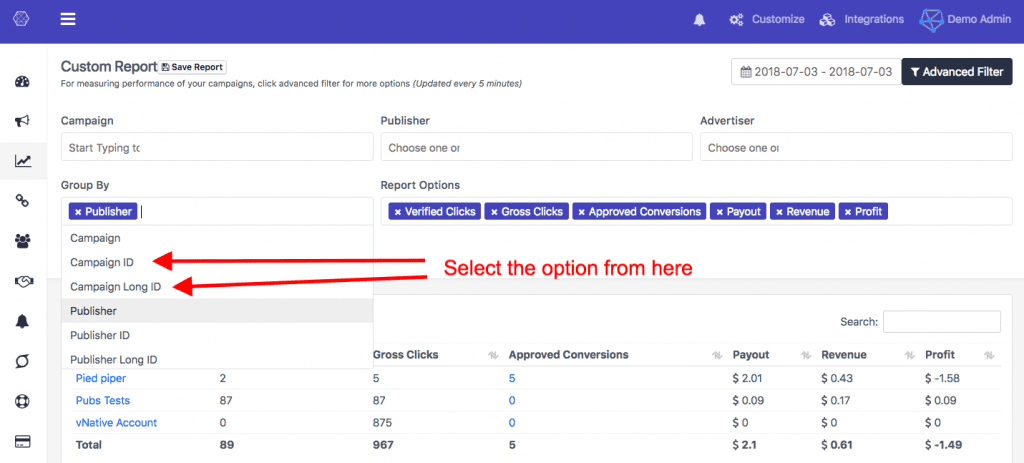Click the Advanced Filter button

[956, 72]
